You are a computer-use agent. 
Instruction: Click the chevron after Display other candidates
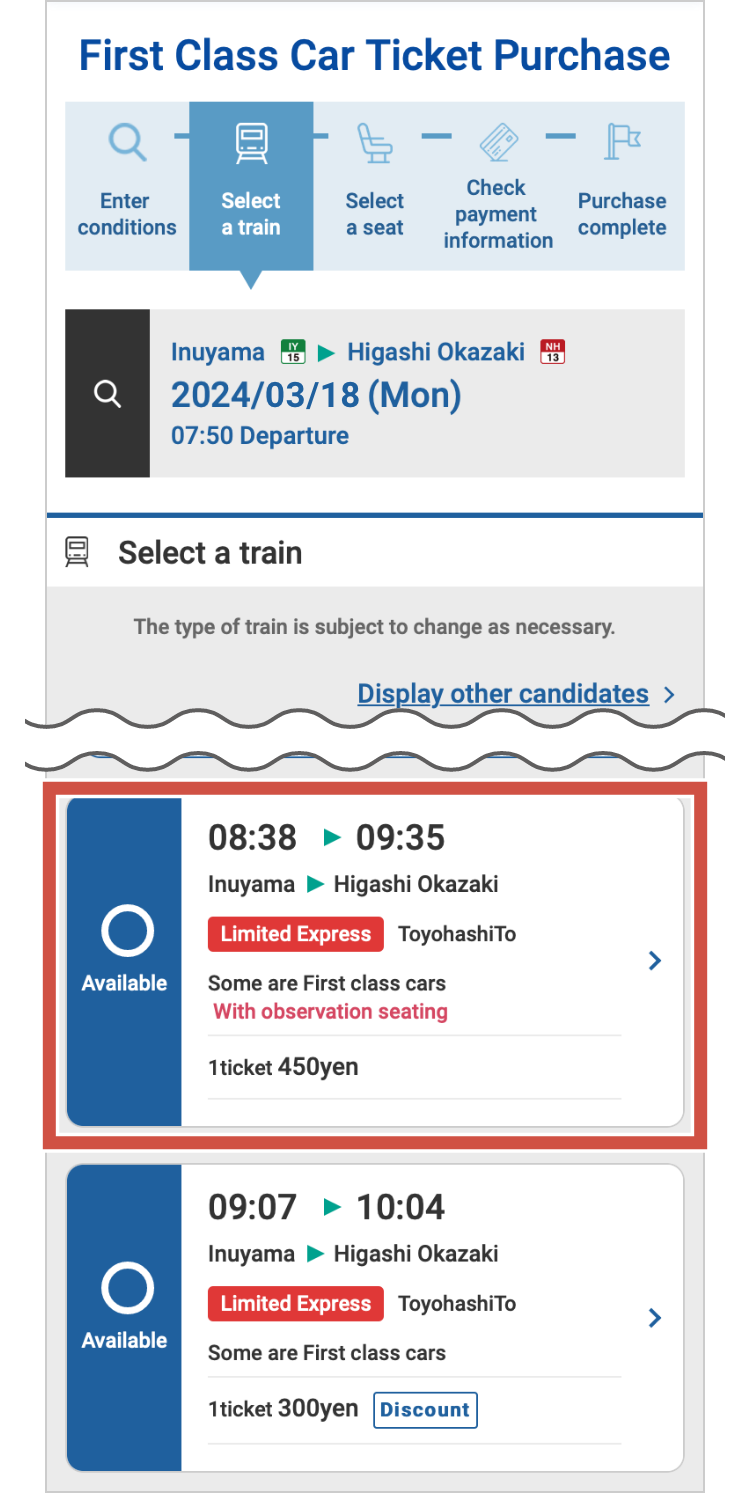pyautogui.click(x=669, y=695)
